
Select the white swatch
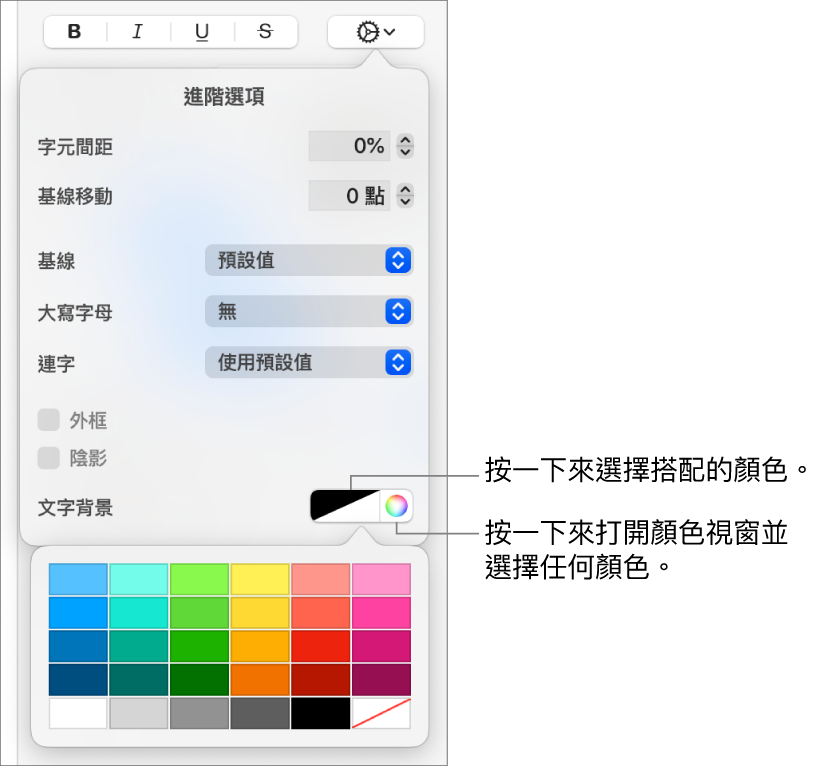[78, 713]
